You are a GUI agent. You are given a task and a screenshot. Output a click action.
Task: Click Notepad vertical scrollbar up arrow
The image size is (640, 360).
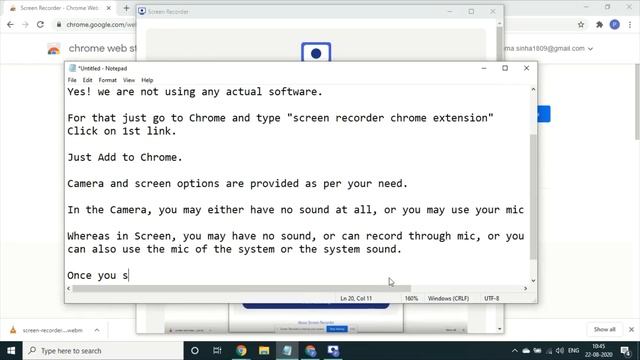point(533,89)
